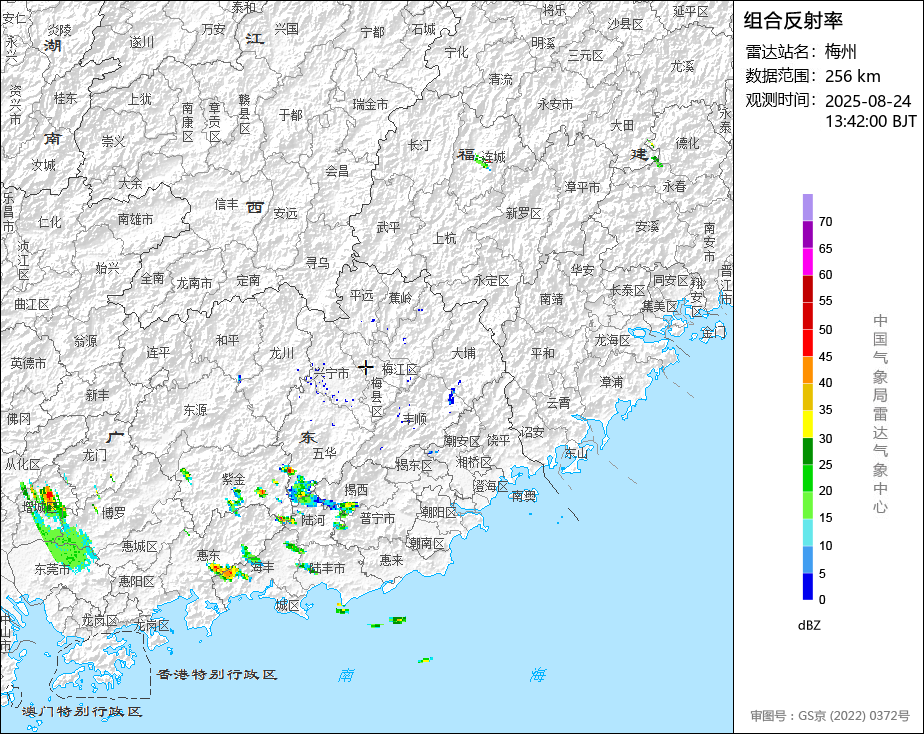Screen dimensions: 924x734
Task: Click the 海丰 map label
Action: point(263,567)
